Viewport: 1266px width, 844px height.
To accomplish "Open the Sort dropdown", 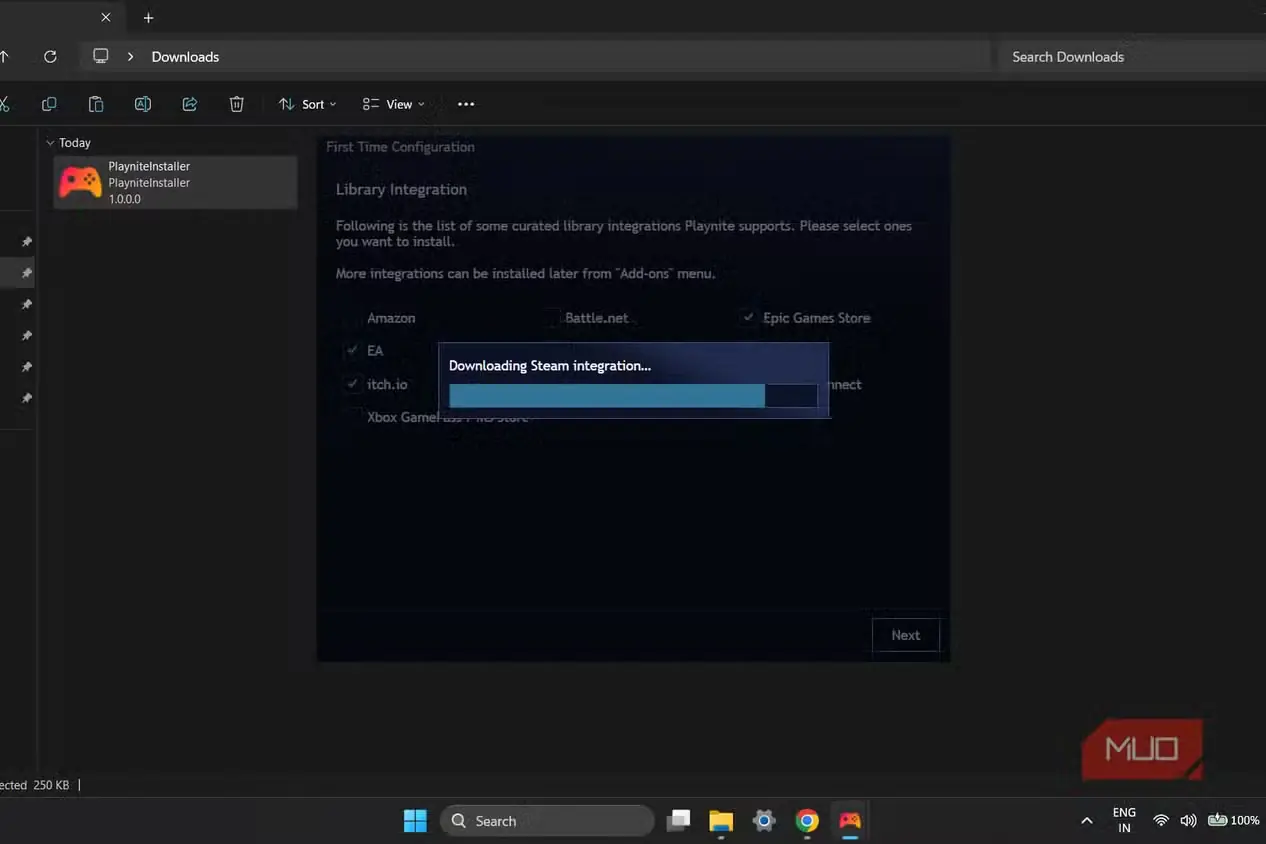I will (x=307, y=104).
